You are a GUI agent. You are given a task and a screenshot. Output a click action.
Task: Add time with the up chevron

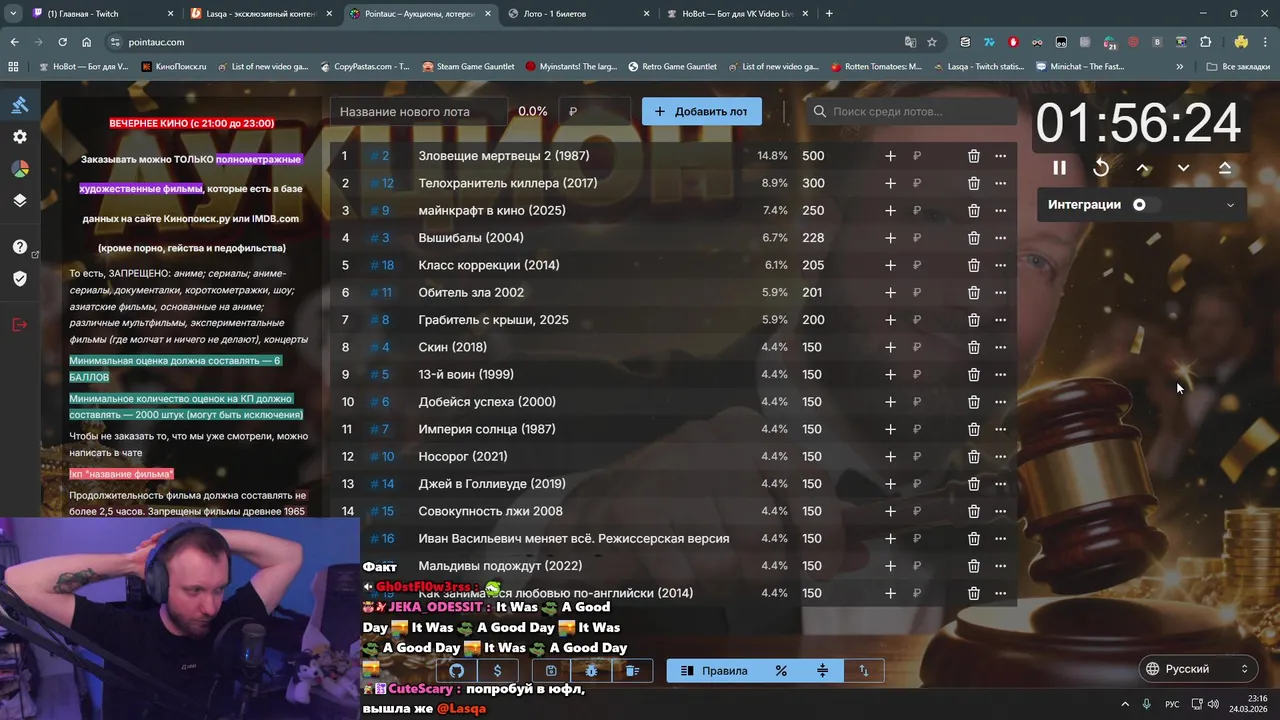click(x=1143, y=168)
